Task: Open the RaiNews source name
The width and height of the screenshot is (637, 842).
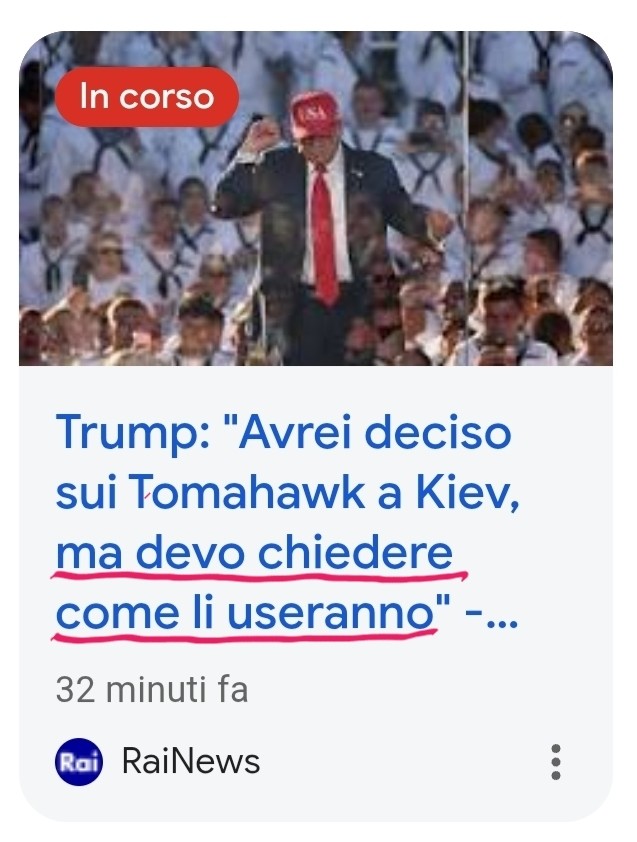Action: coord(191,761)
